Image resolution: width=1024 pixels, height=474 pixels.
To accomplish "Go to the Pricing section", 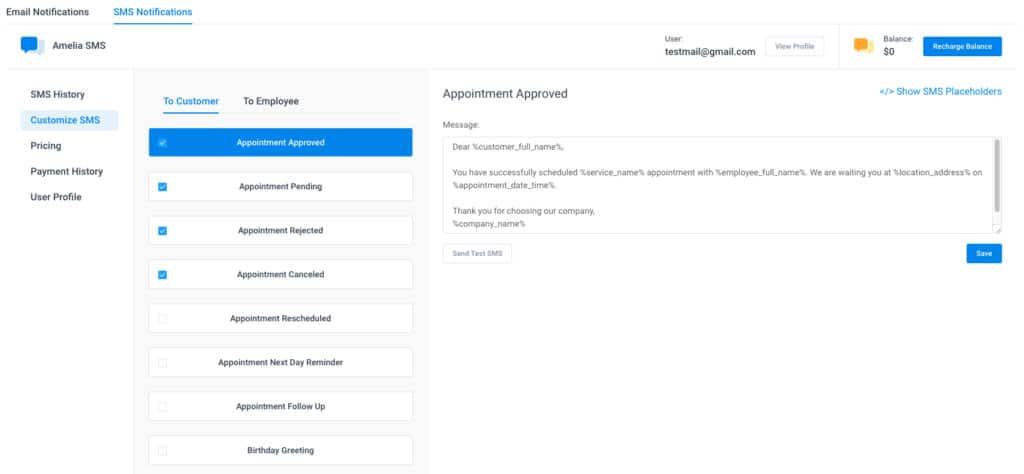I will 46,146.
